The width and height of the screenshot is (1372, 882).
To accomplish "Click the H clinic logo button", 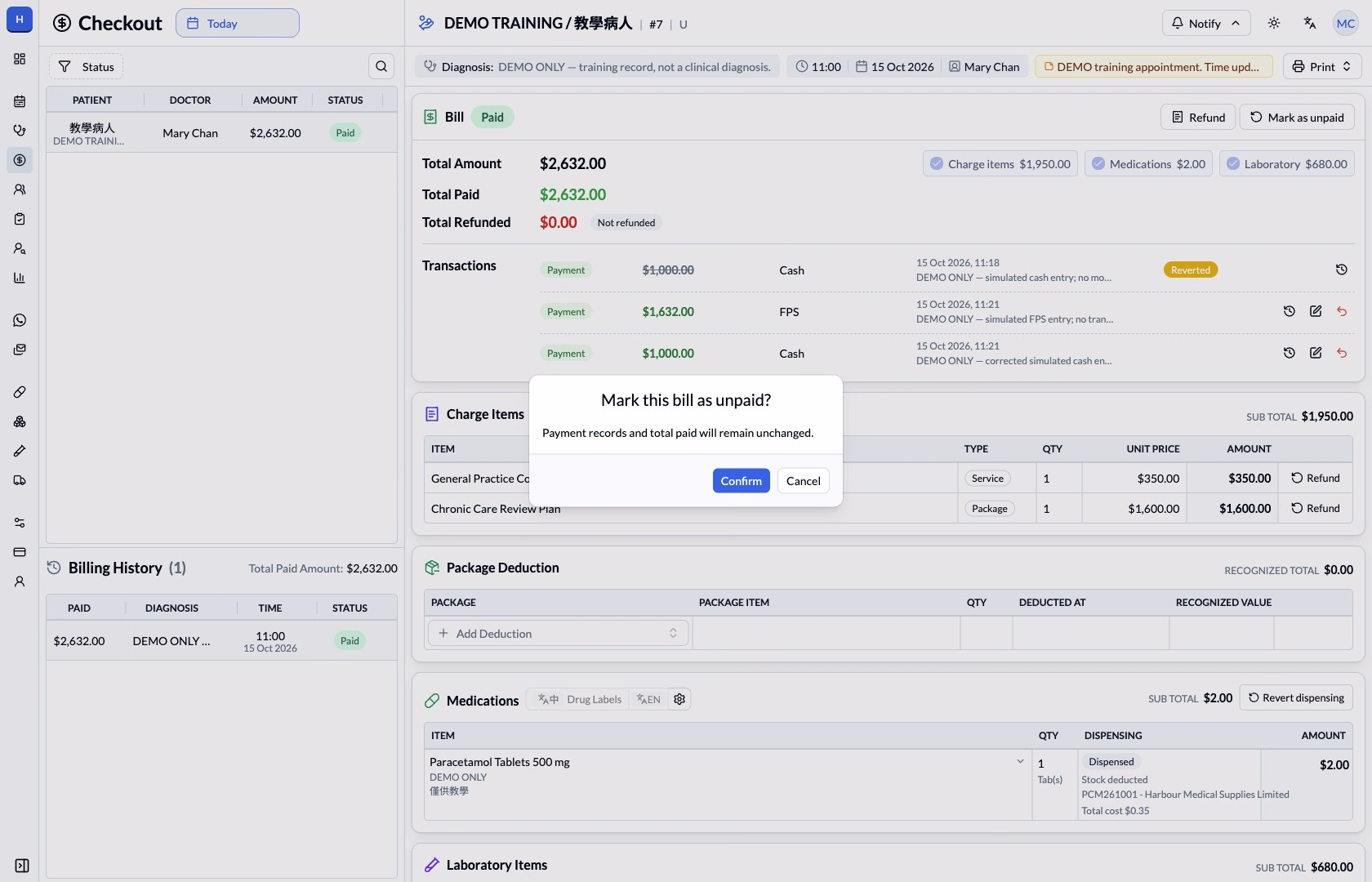I will click(x=20, y=20).
